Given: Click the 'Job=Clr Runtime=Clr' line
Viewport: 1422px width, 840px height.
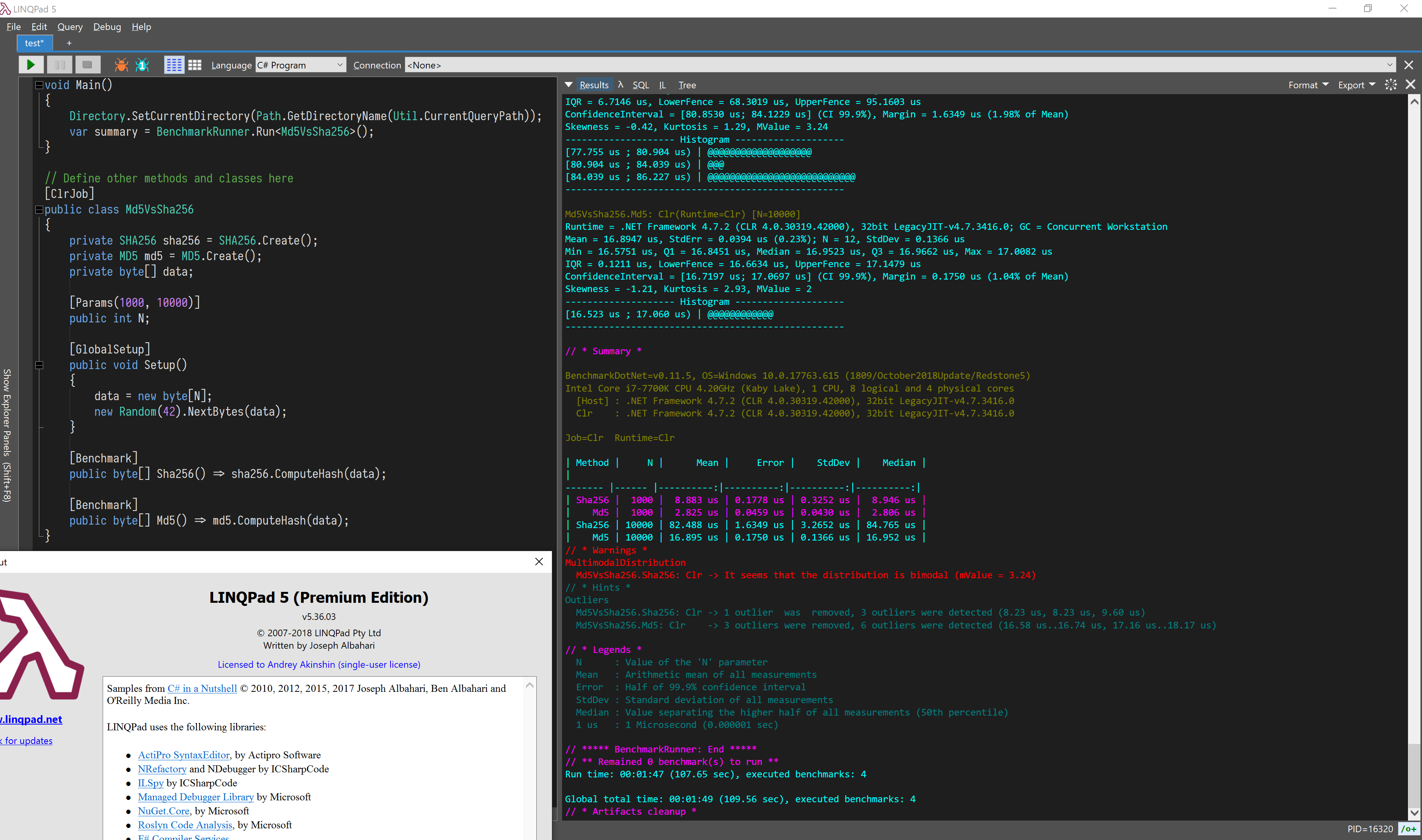Looking at the screenshot, I should click(x=620, y=437).
